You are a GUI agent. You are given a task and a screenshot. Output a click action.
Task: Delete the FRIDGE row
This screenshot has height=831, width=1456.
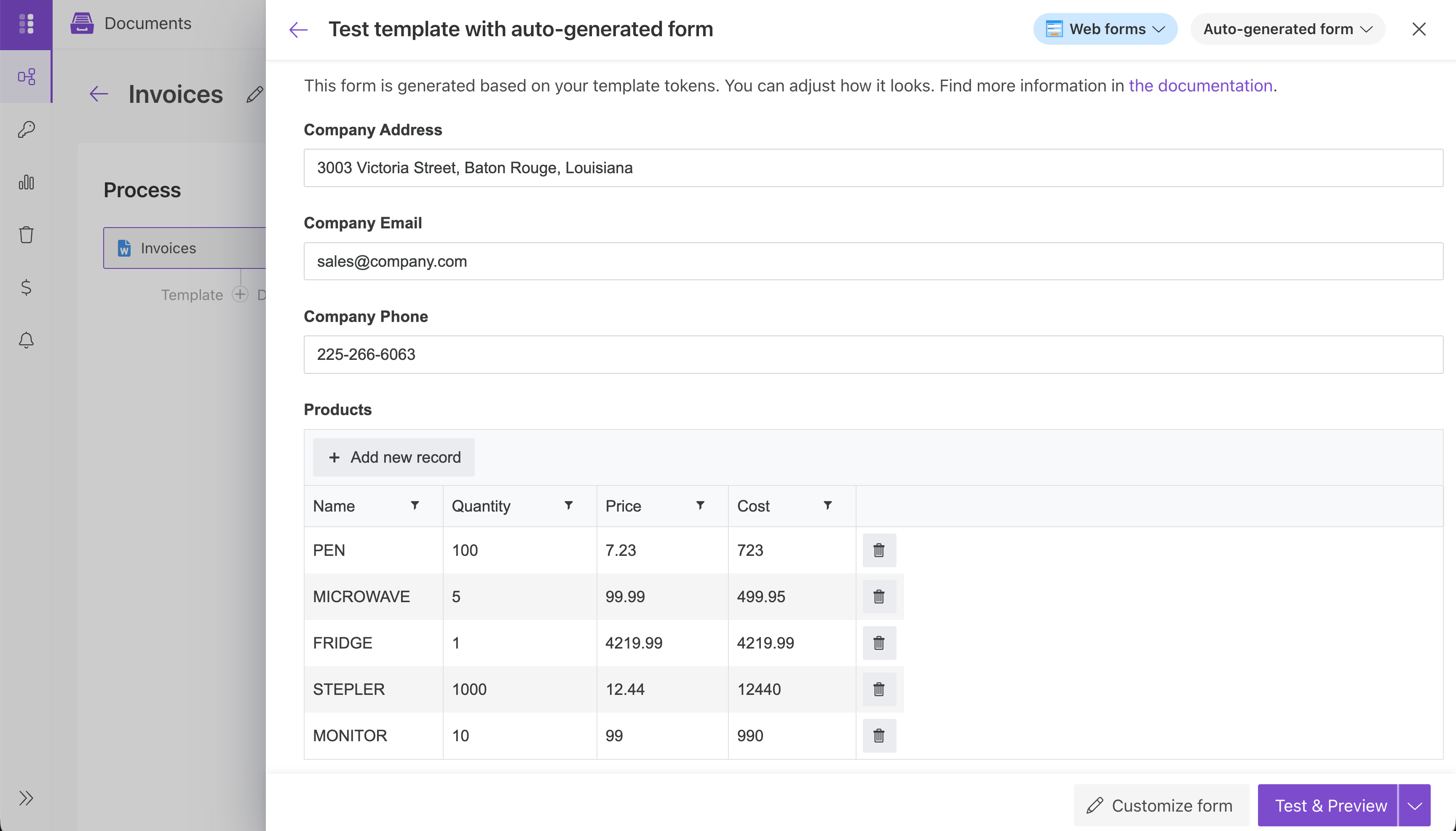[x=879, y=643]
